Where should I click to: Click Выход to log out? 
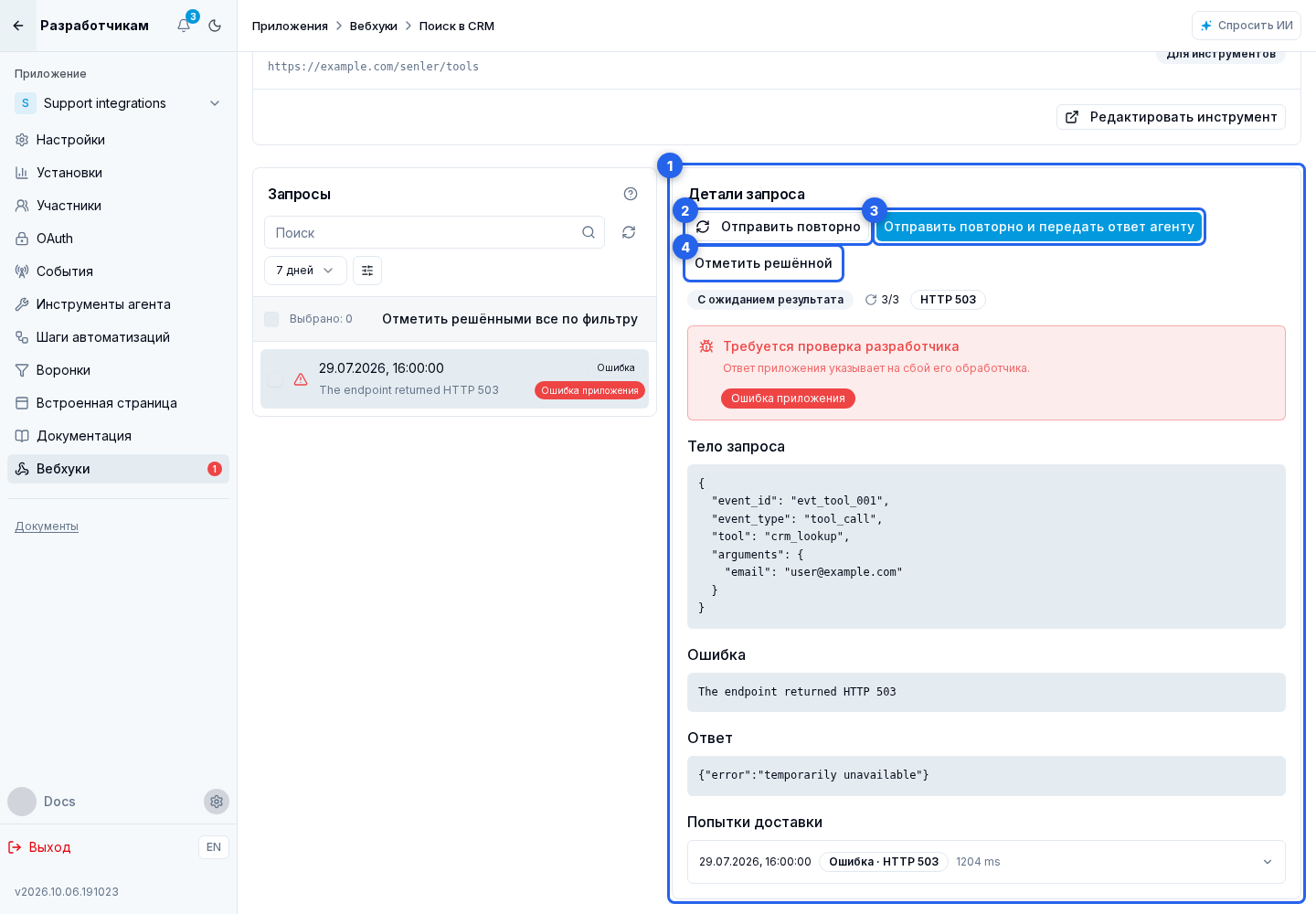click(x=39, y=847)
